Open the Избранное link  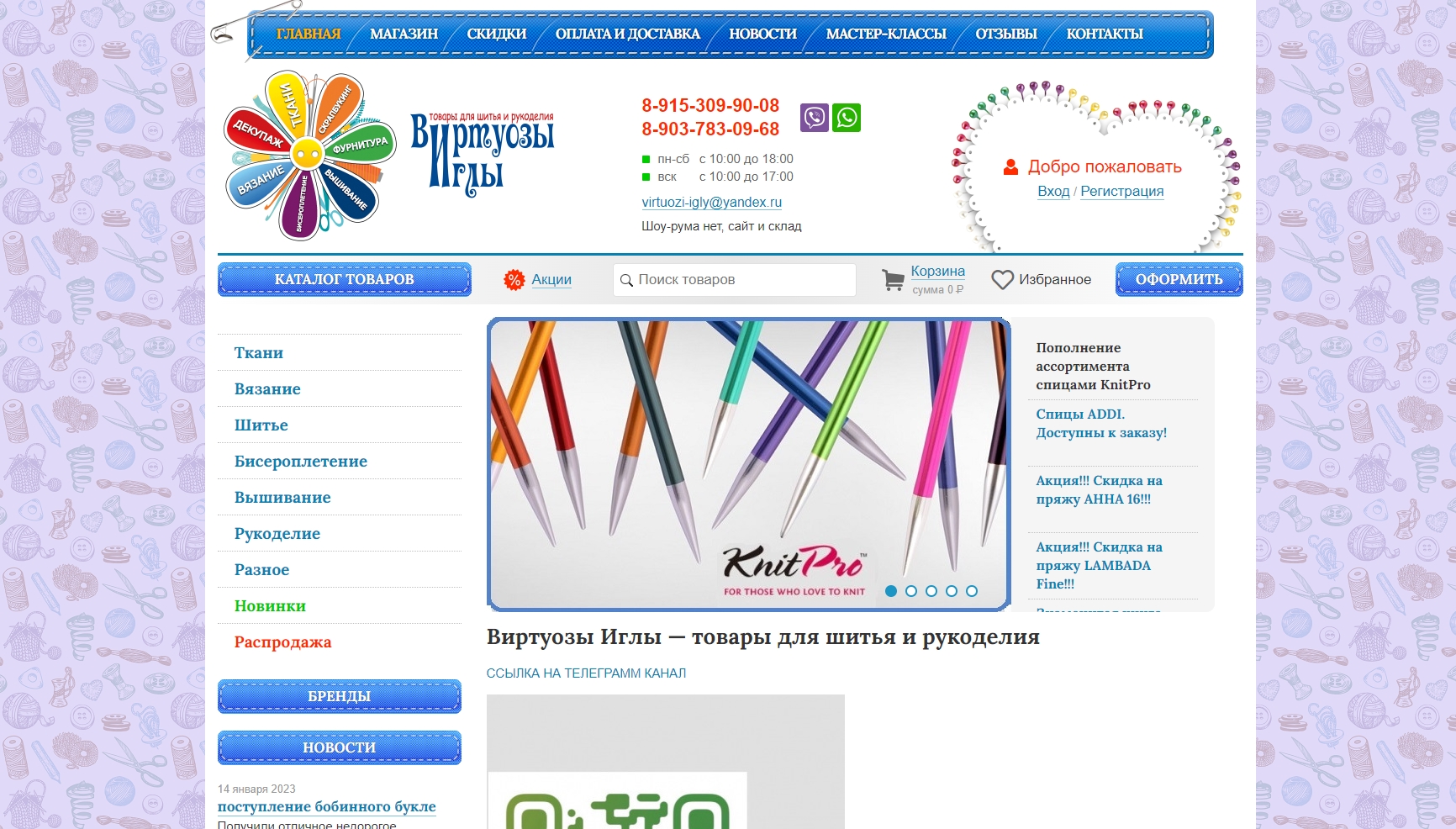click(x=1055, y=280)
